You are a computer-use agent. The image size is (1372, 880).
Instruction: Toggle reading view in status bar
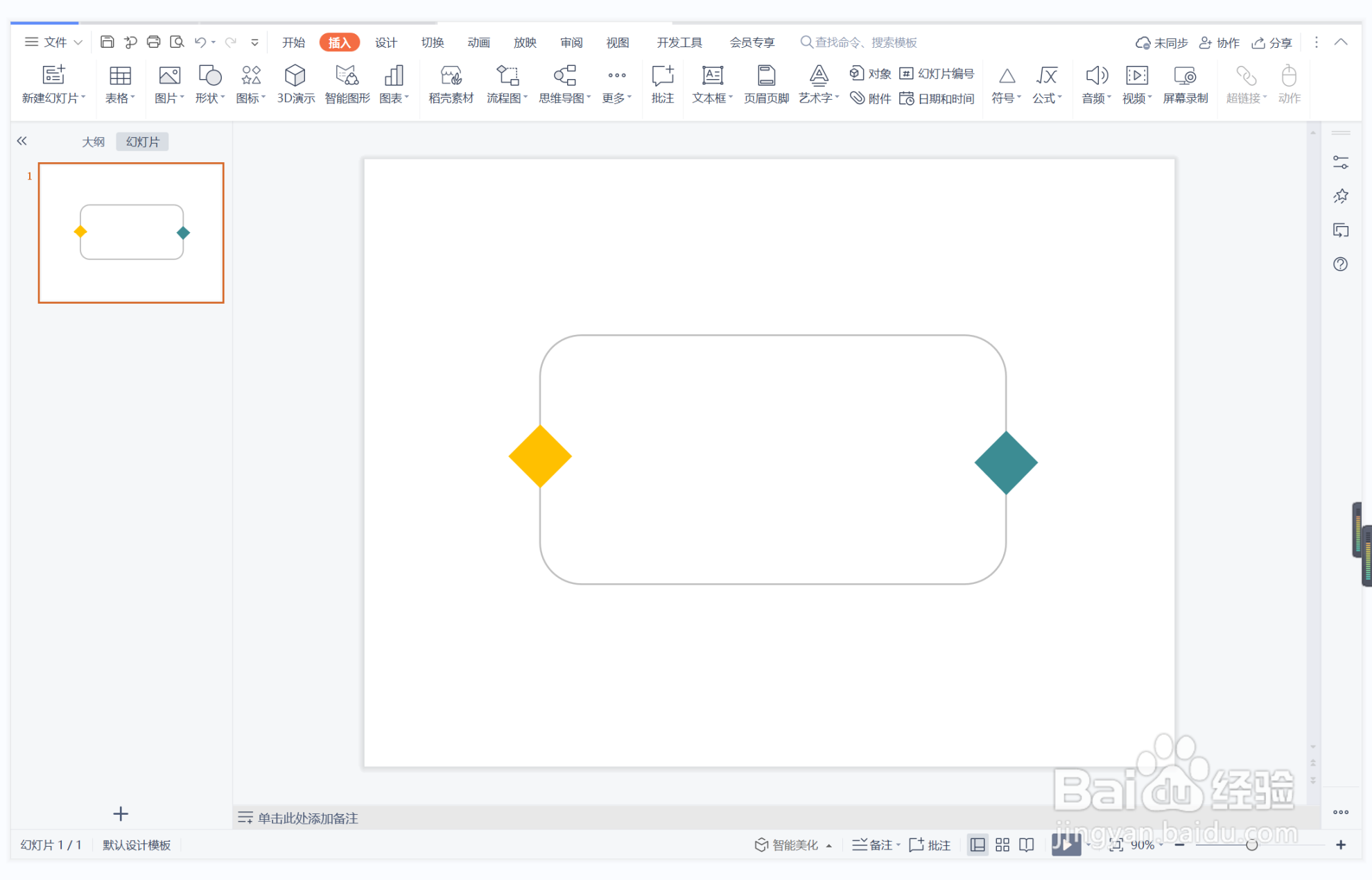(x=1027, y=845)
